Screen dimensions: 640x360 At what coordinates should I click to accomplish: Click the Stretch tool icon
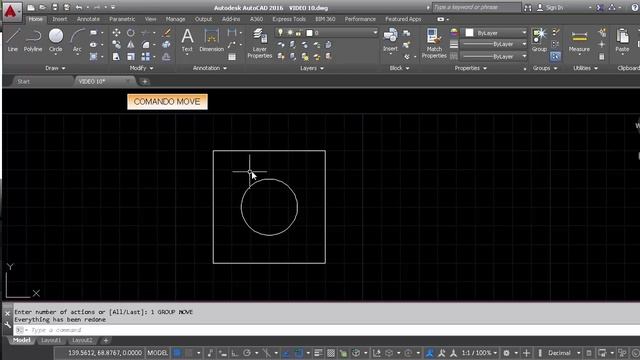click(116, 56)
